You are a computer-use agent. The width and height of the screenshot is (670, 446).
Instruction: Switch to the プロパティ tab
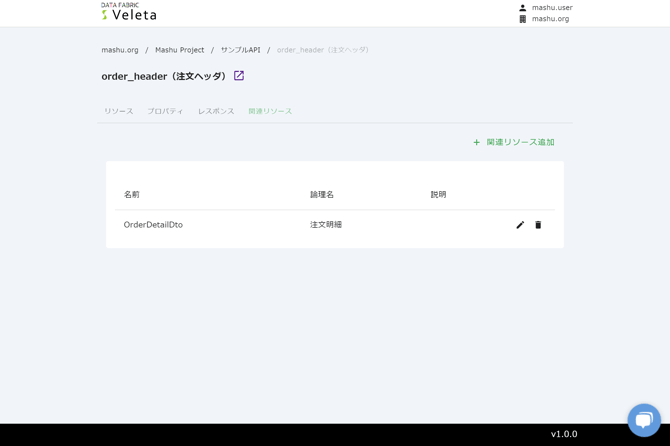tap(165, 111)
